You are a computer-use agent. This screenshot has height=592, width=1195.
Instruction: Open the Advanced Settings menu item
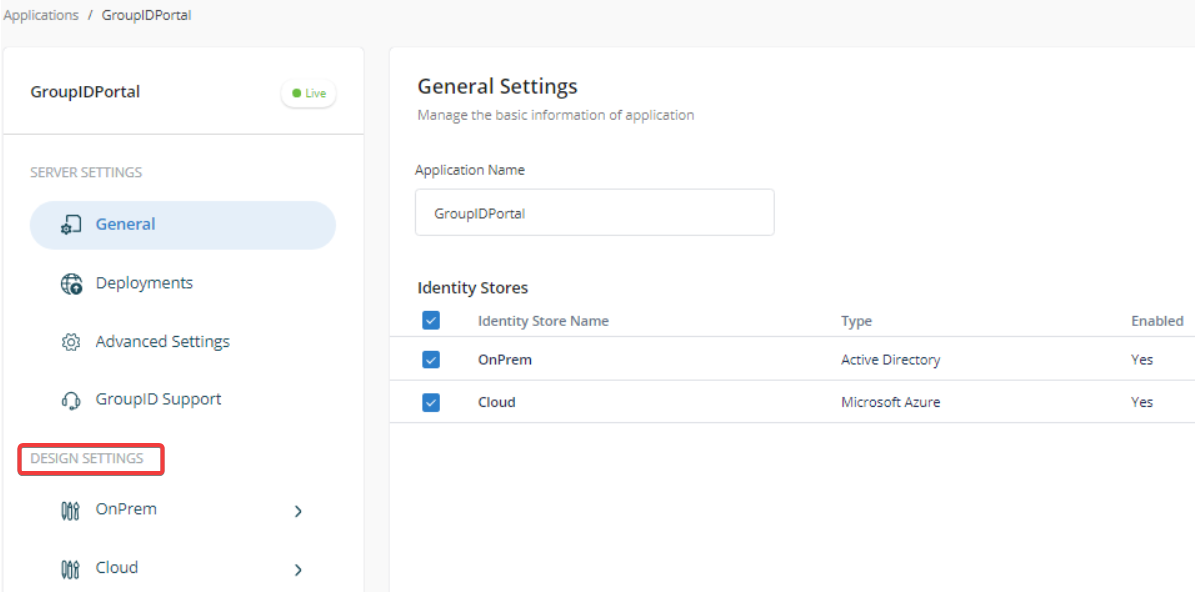(x=162, y=342)
